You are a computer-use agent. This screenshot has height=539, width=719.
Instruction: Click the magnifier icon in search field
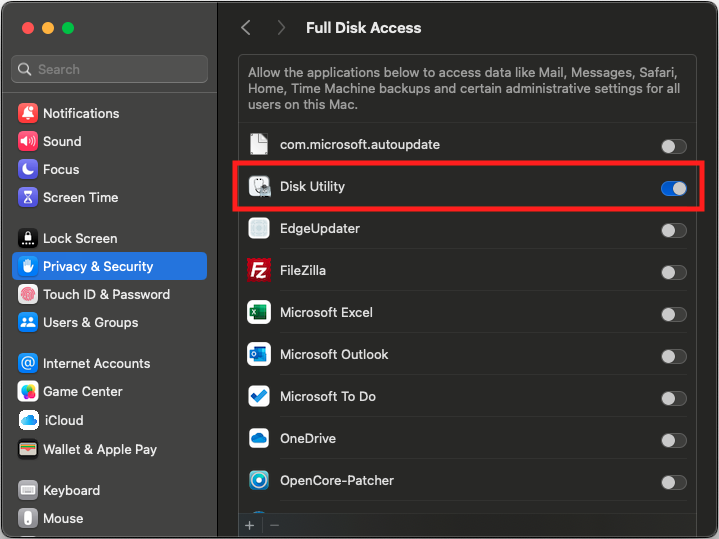pos(24,69)
